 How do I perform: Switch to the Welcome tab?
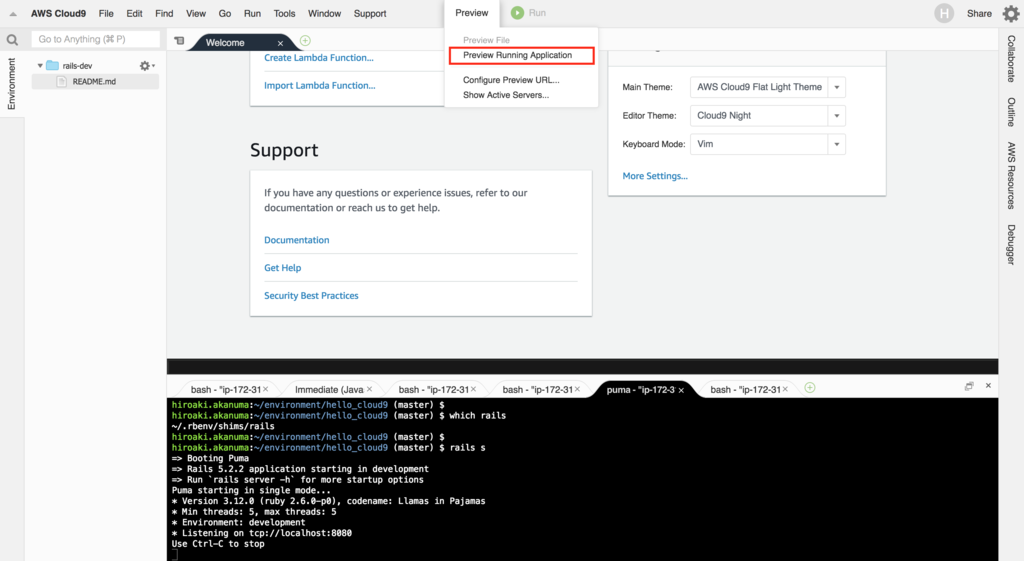[225, 42]
